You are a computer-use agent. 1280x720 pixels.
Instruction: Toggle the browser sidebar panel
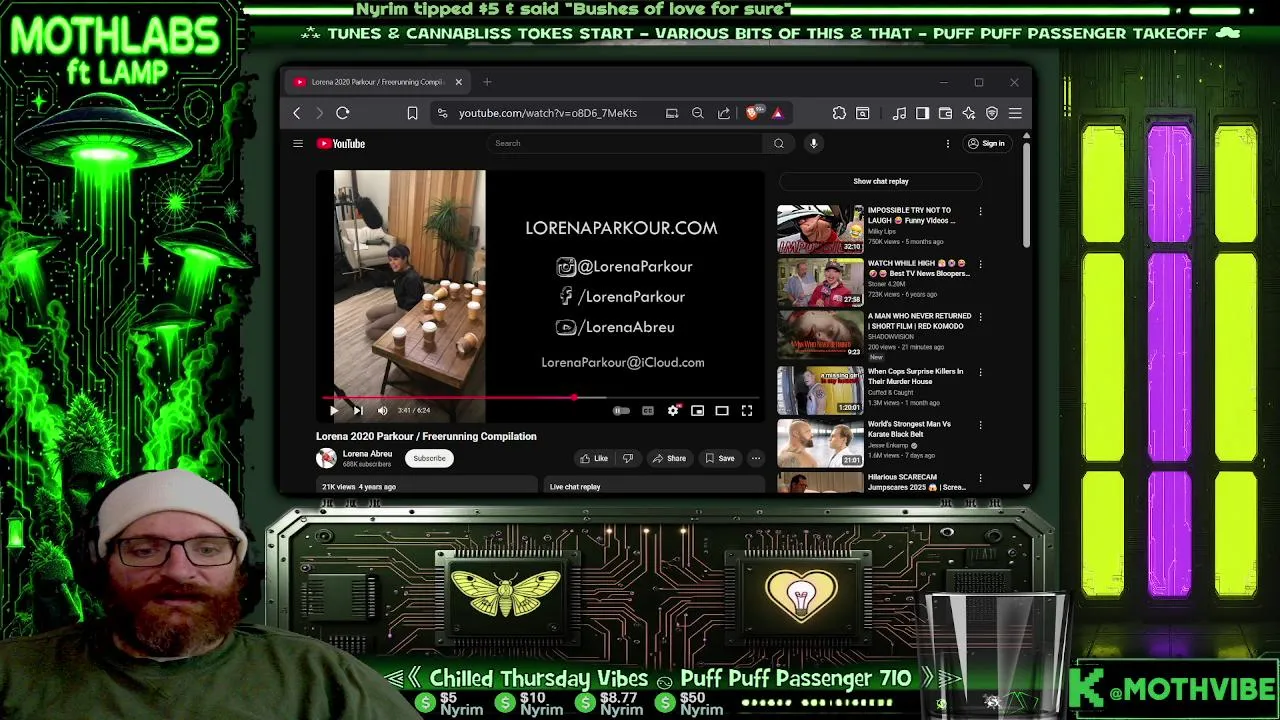[922, 113]
